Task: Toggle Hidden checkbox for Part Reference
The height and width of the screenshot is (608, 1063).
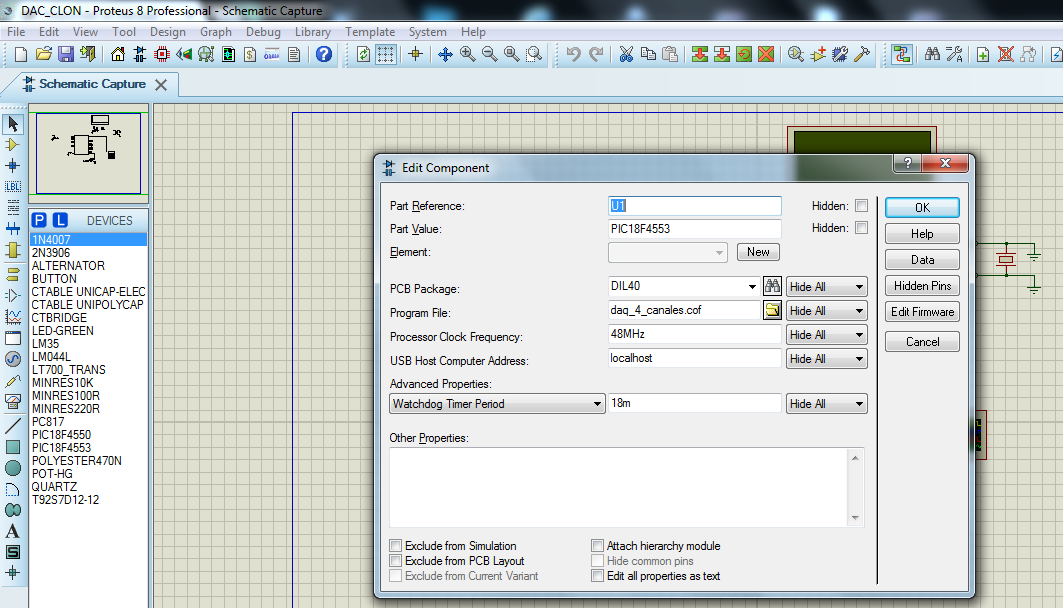Action: pyautogui.click(x=862, y=205)
